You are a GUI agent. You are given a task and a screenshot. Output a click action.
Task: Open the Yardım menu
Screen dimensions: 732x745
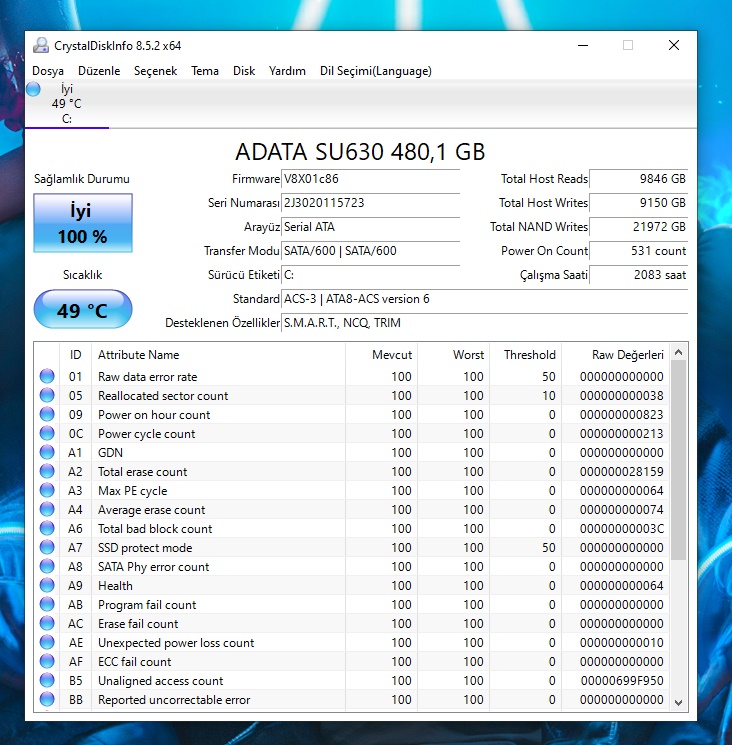click(287, 71)
